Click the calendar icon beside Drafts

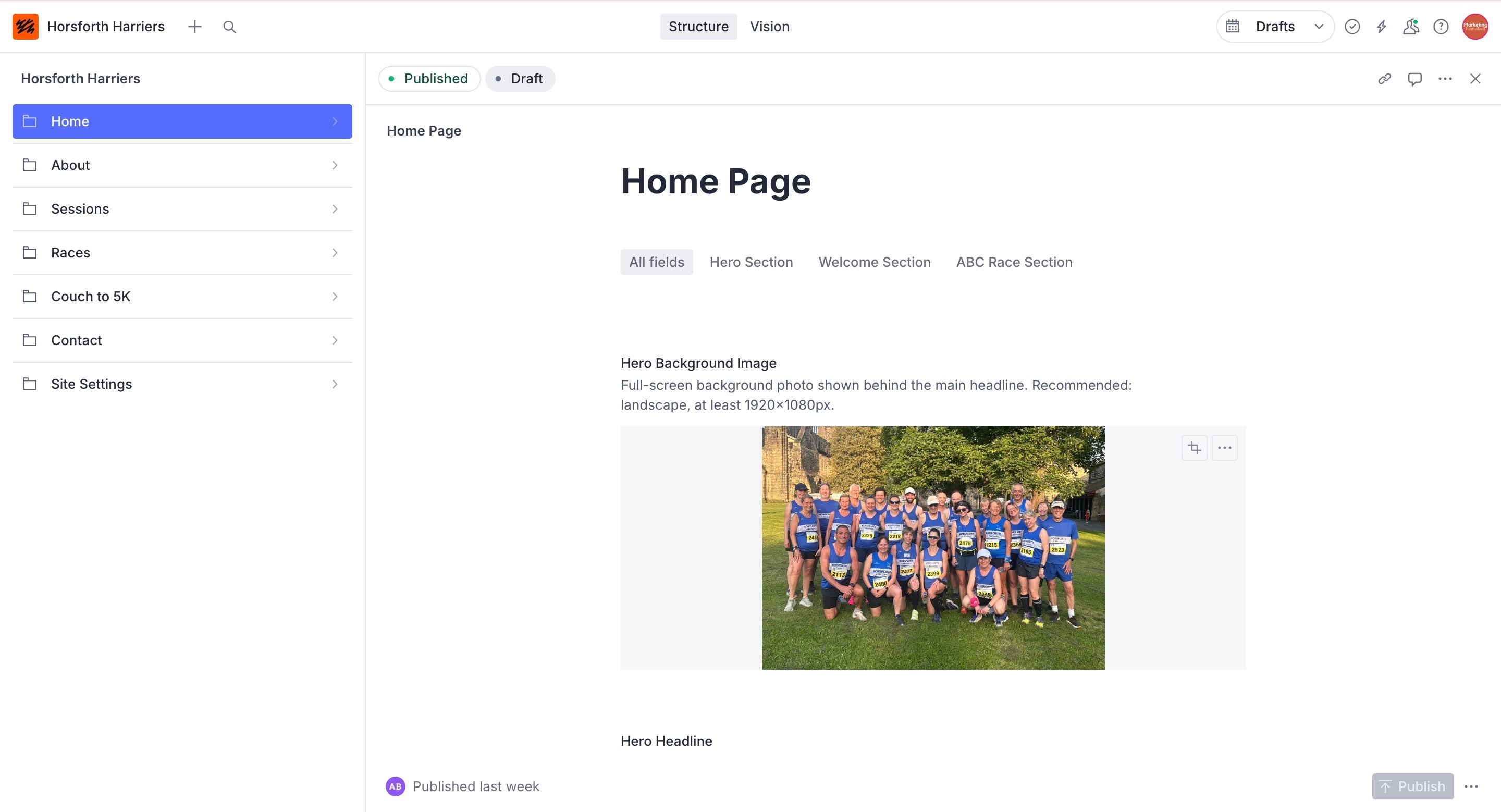click(1233, 26)
